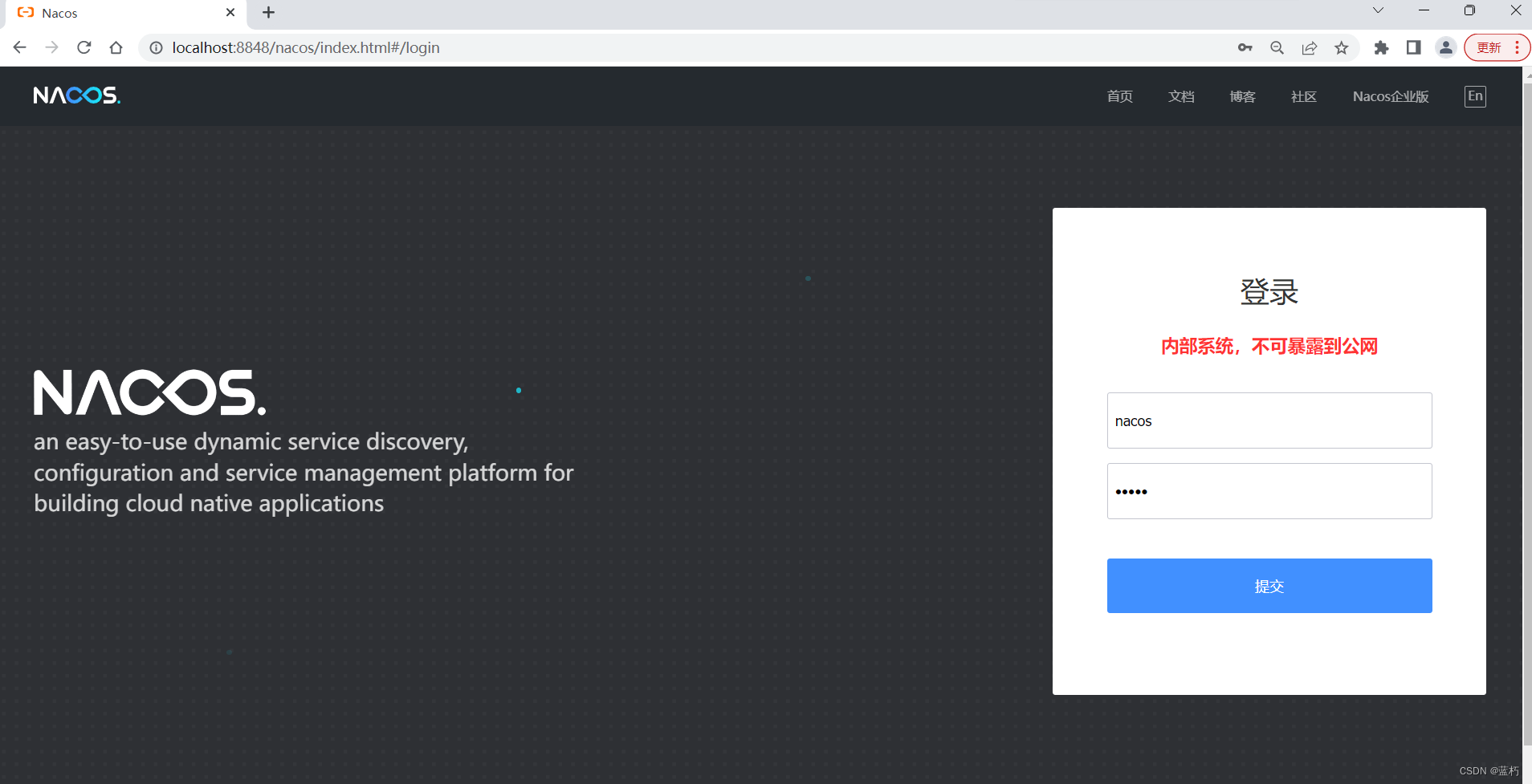Click the 提交 submit button
The height and width of the screenshot is (784, 1532).
tap(1269, 586)
